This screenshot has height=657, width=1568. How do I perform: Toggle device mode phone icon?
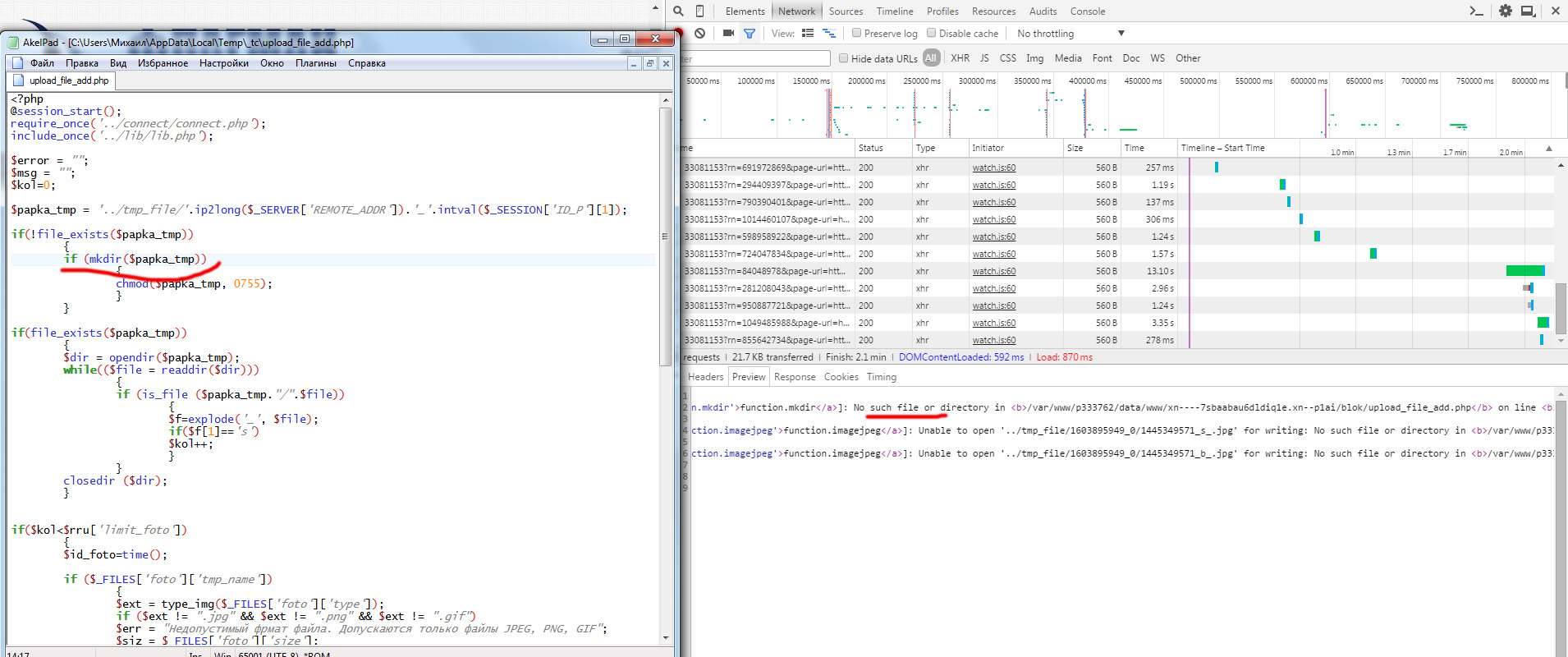coord(699,11)
